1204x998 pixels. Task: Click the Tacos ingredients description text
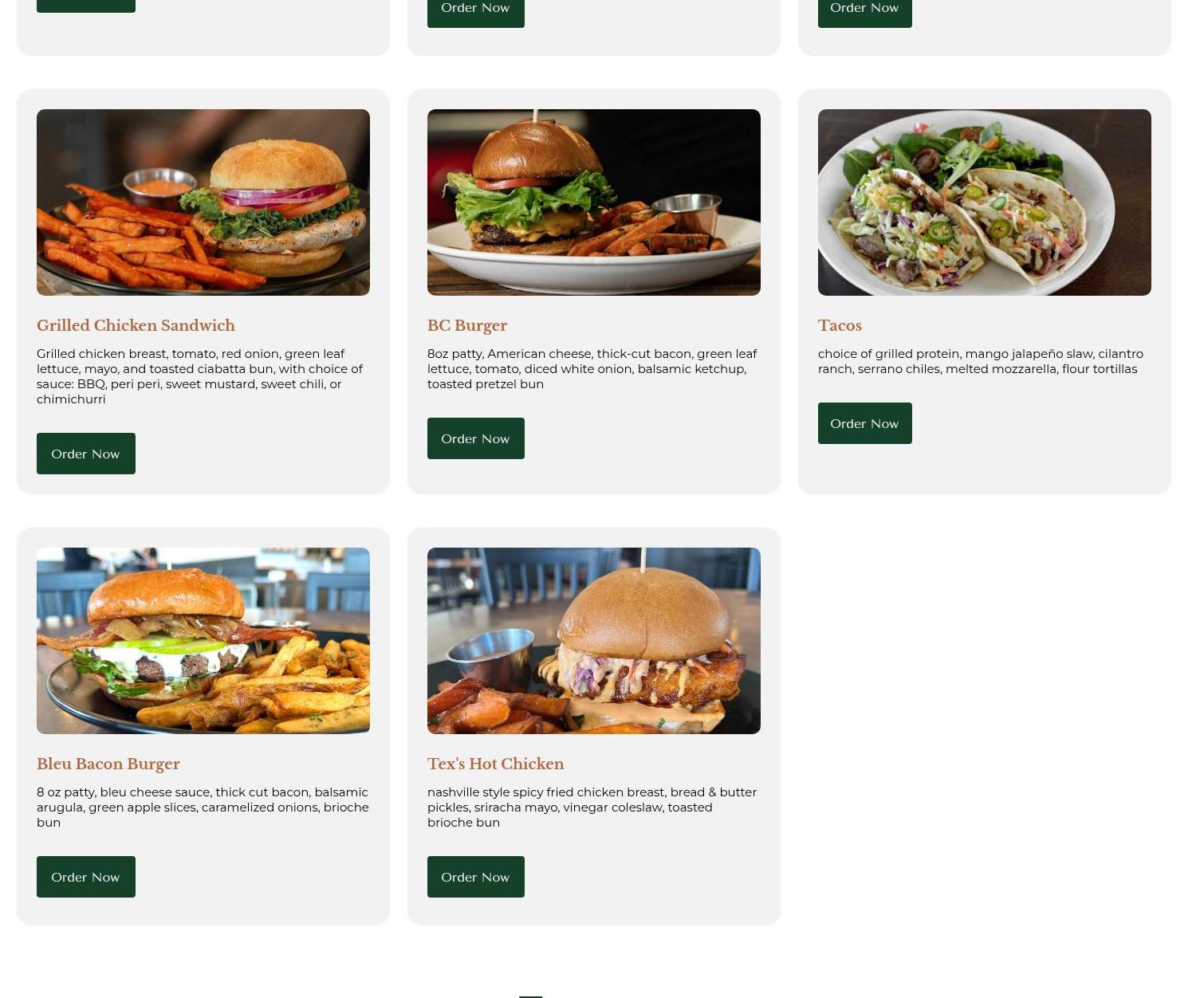coord(981,361)
